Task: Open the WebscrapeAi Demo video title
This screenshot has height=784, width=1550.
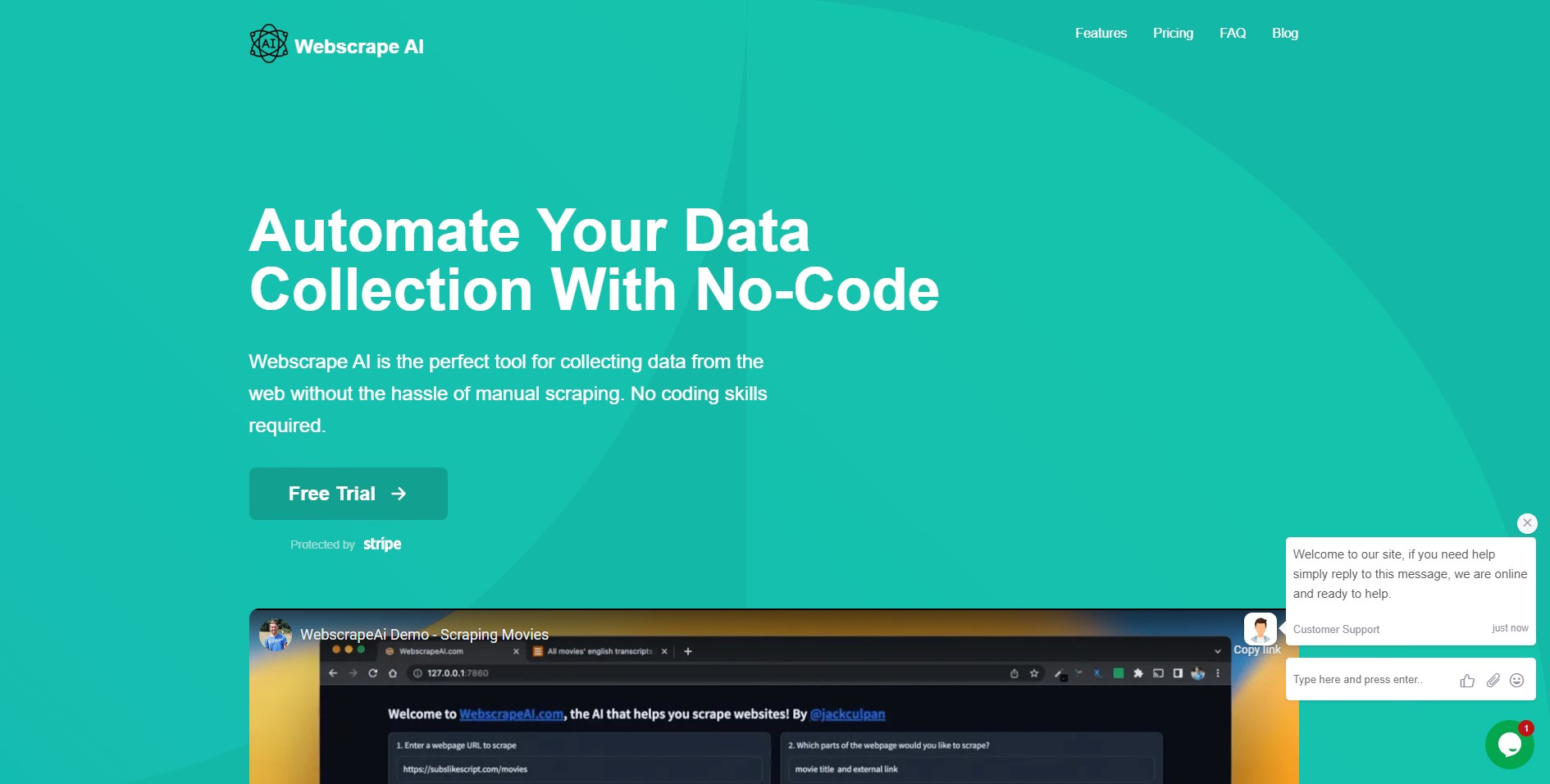Action: tap(424, 635)
